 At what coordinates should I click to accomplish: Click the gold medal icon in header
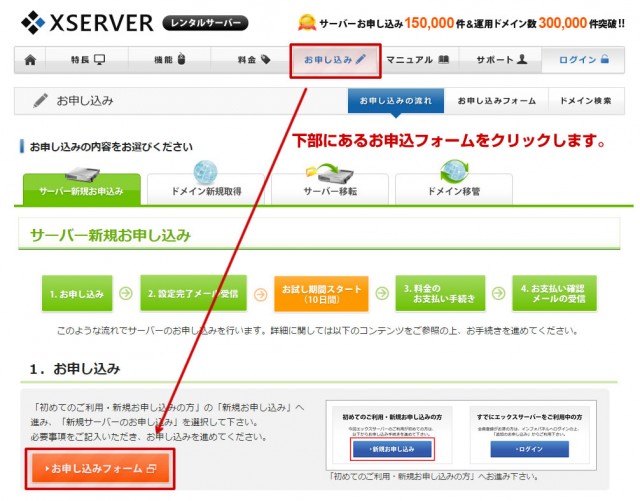[x=307, y=22]
